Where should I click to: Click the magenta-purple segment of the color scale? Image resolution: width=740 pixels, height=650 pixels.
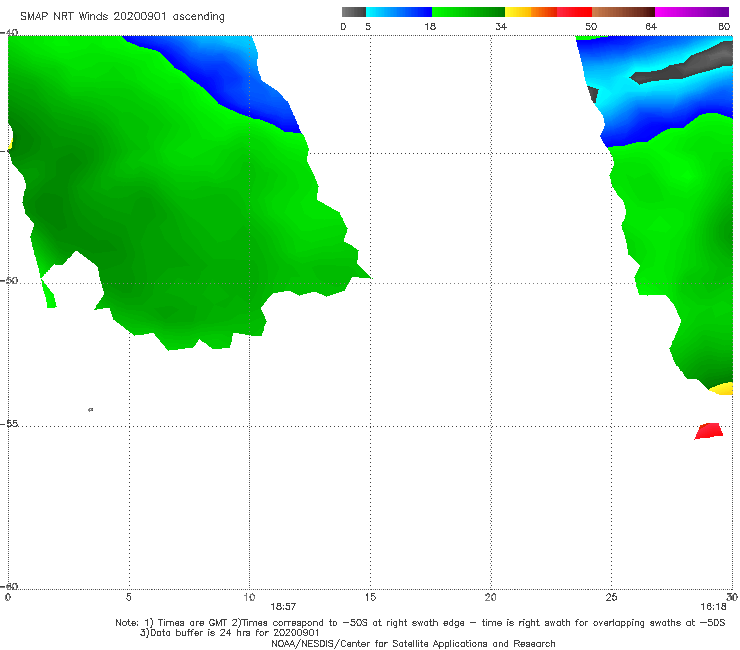pyautogui.click(x=692, y=12)
